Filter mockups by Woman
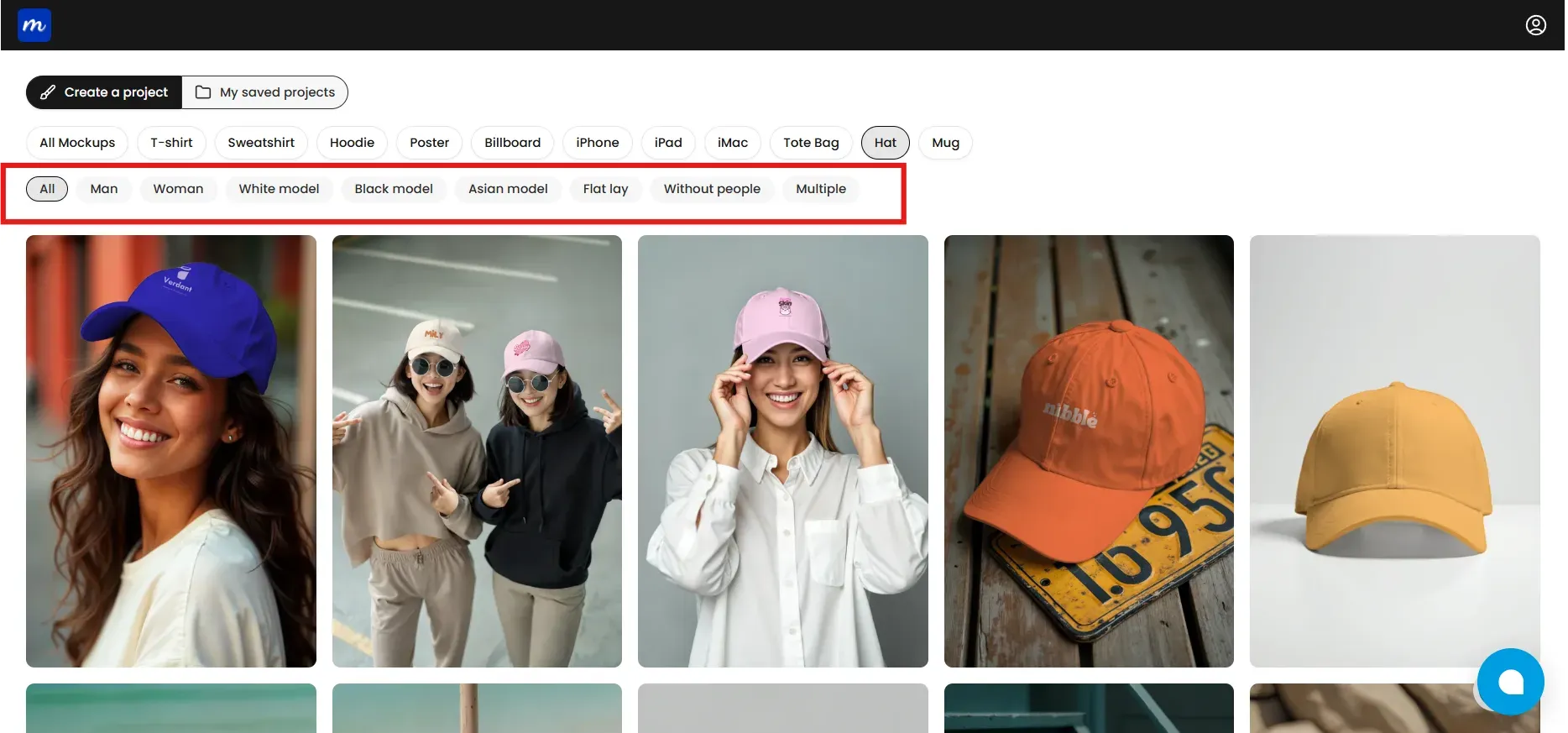Screen dimensions: 1568x733 [178, 189]
